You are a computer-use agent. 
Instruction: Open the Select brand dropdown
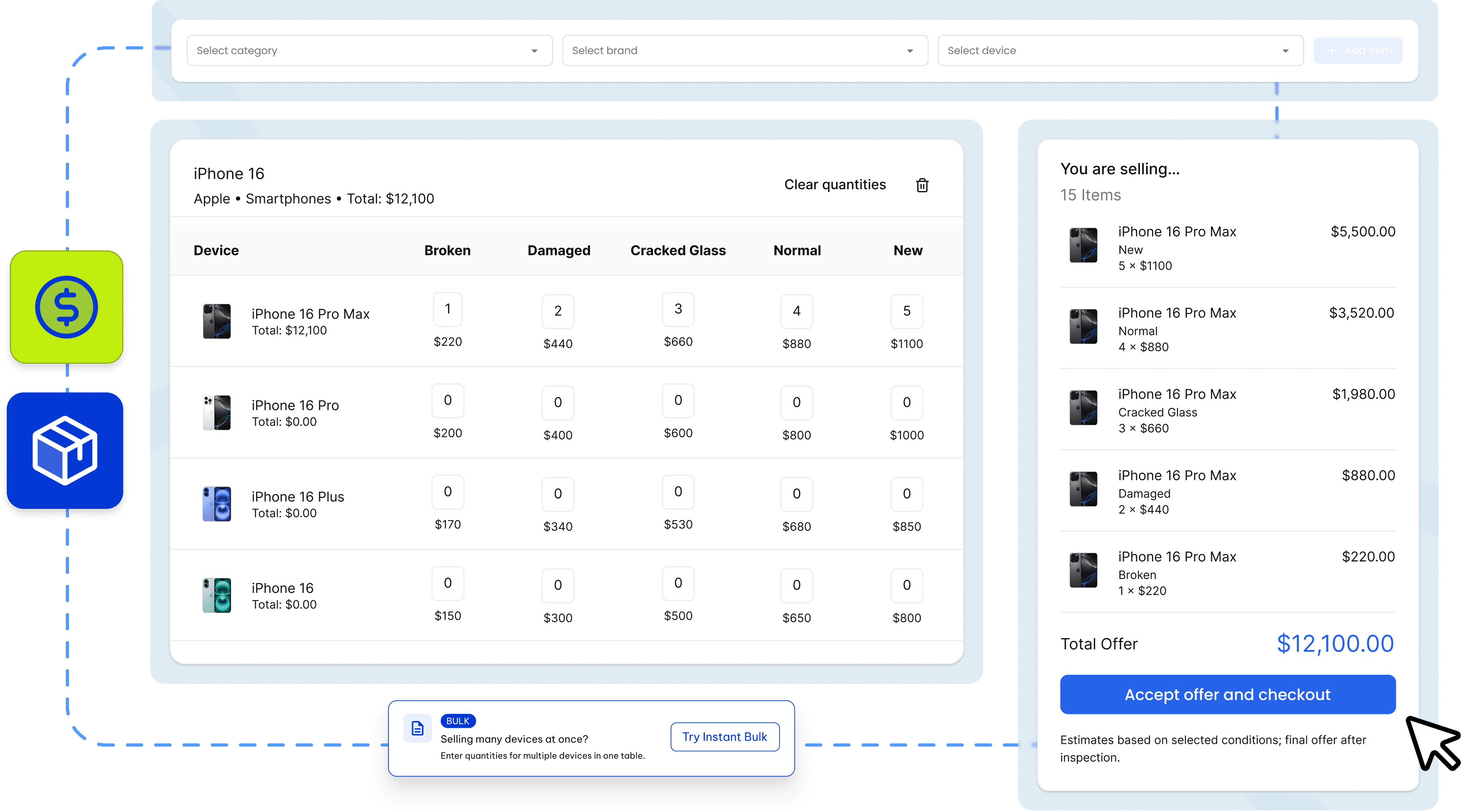coord(744,50)
